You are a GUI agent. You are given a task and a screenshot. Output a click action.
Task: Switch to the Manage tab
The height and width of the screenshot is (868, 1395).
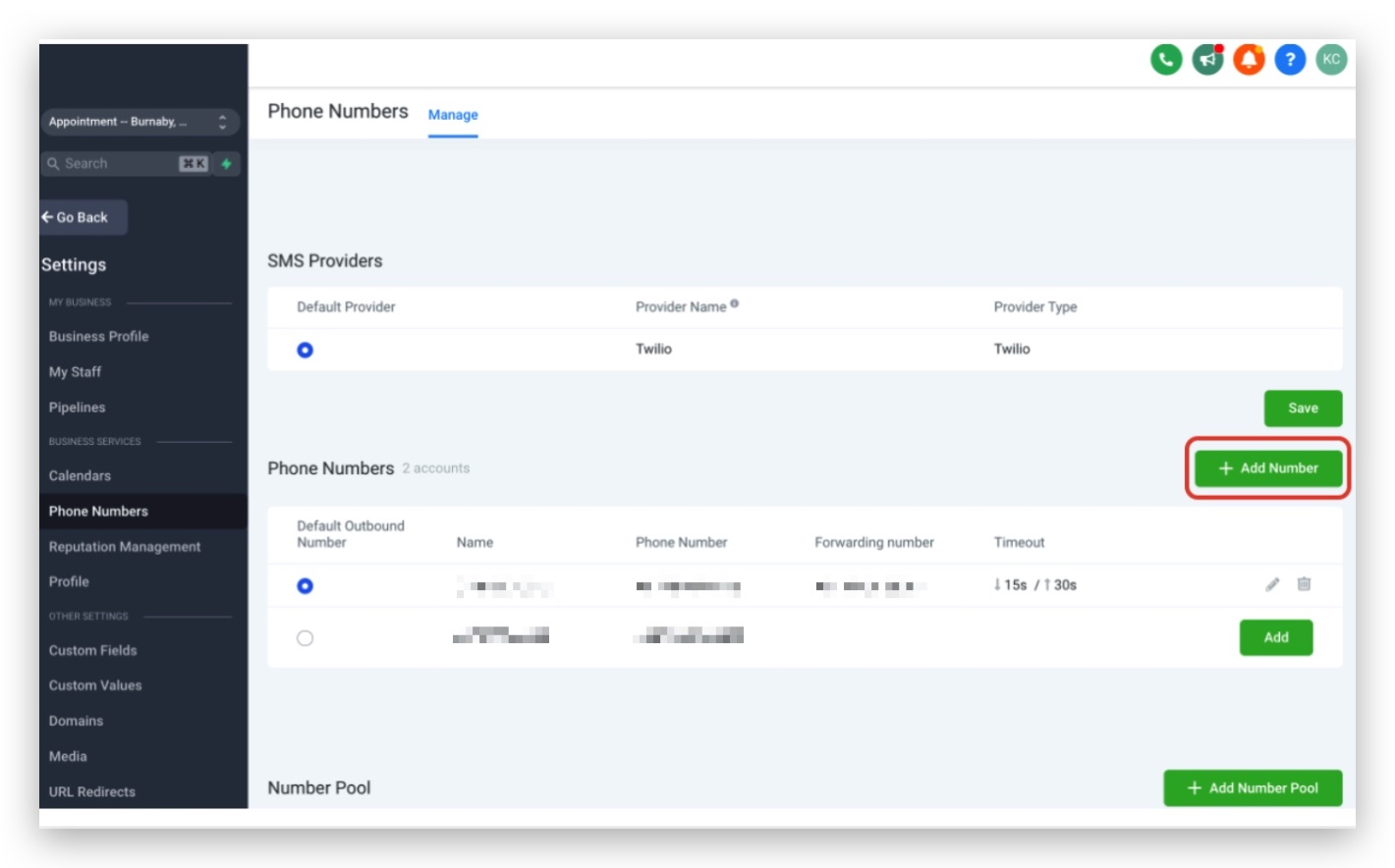pos(453,115)
